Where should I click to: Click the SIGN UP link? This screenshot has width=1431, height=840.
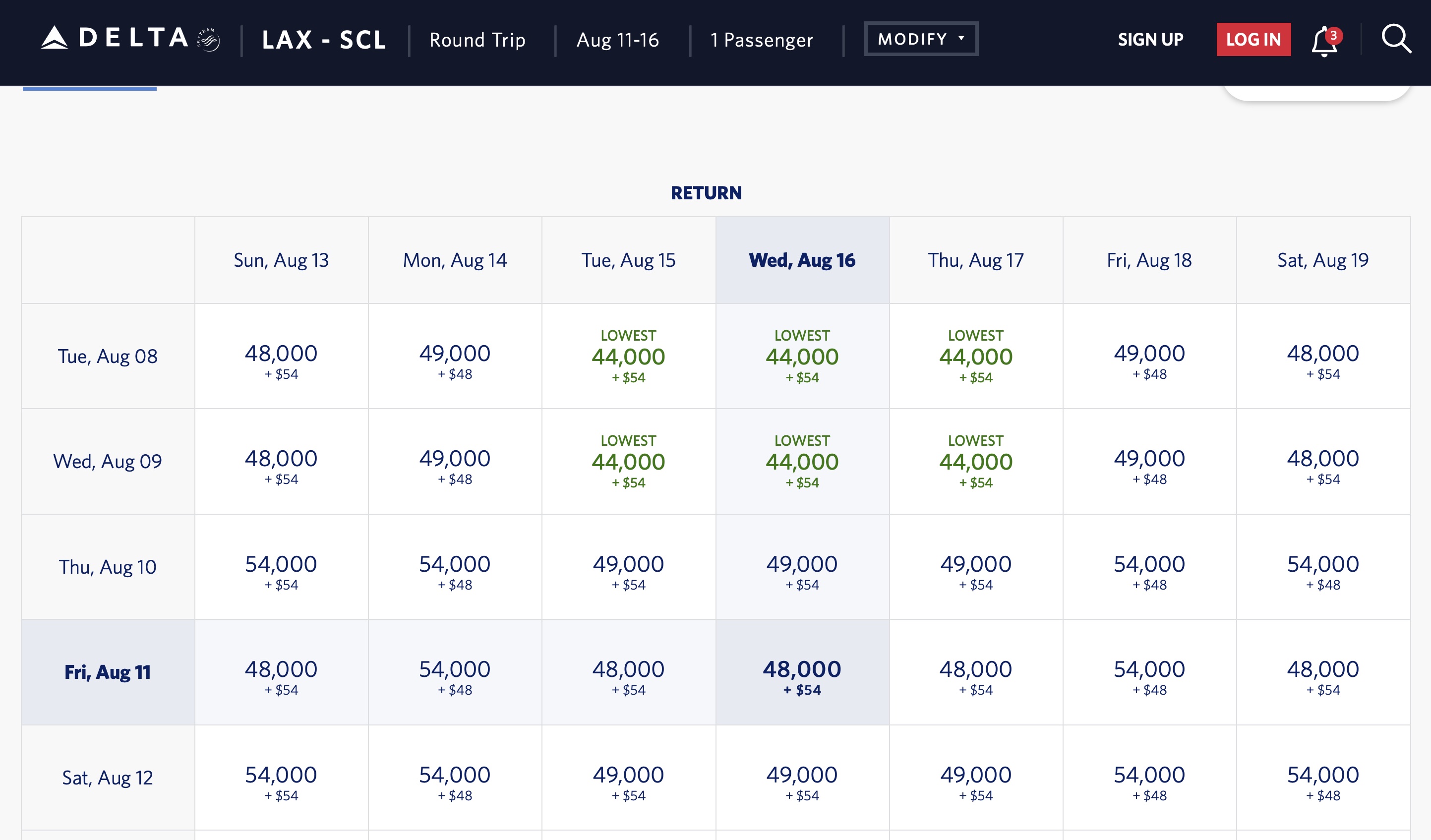click(1150, 39)
